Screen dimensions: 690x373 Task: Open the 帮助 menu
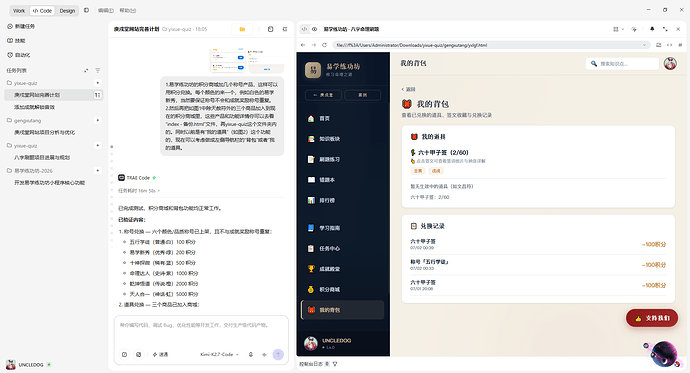point(128,11)
